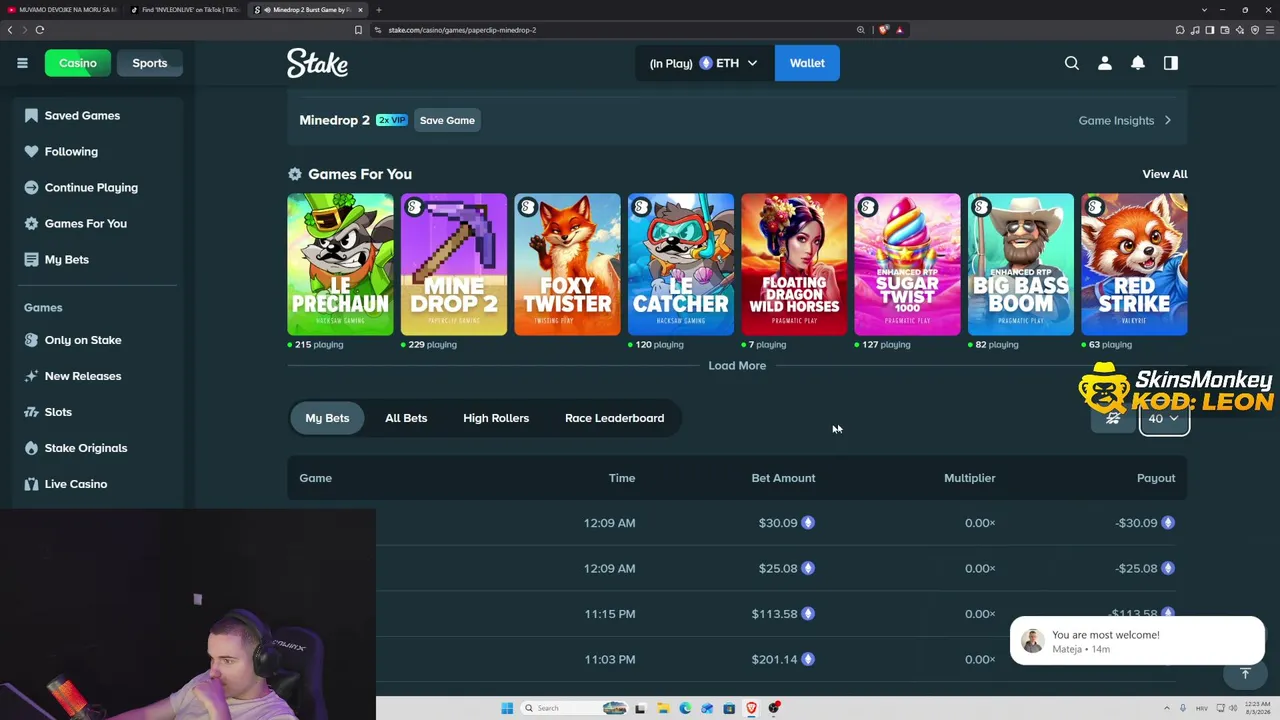Open the Task View taskbar icon
The width and height of the screenshot is (1280, 720).
(640, 708)
